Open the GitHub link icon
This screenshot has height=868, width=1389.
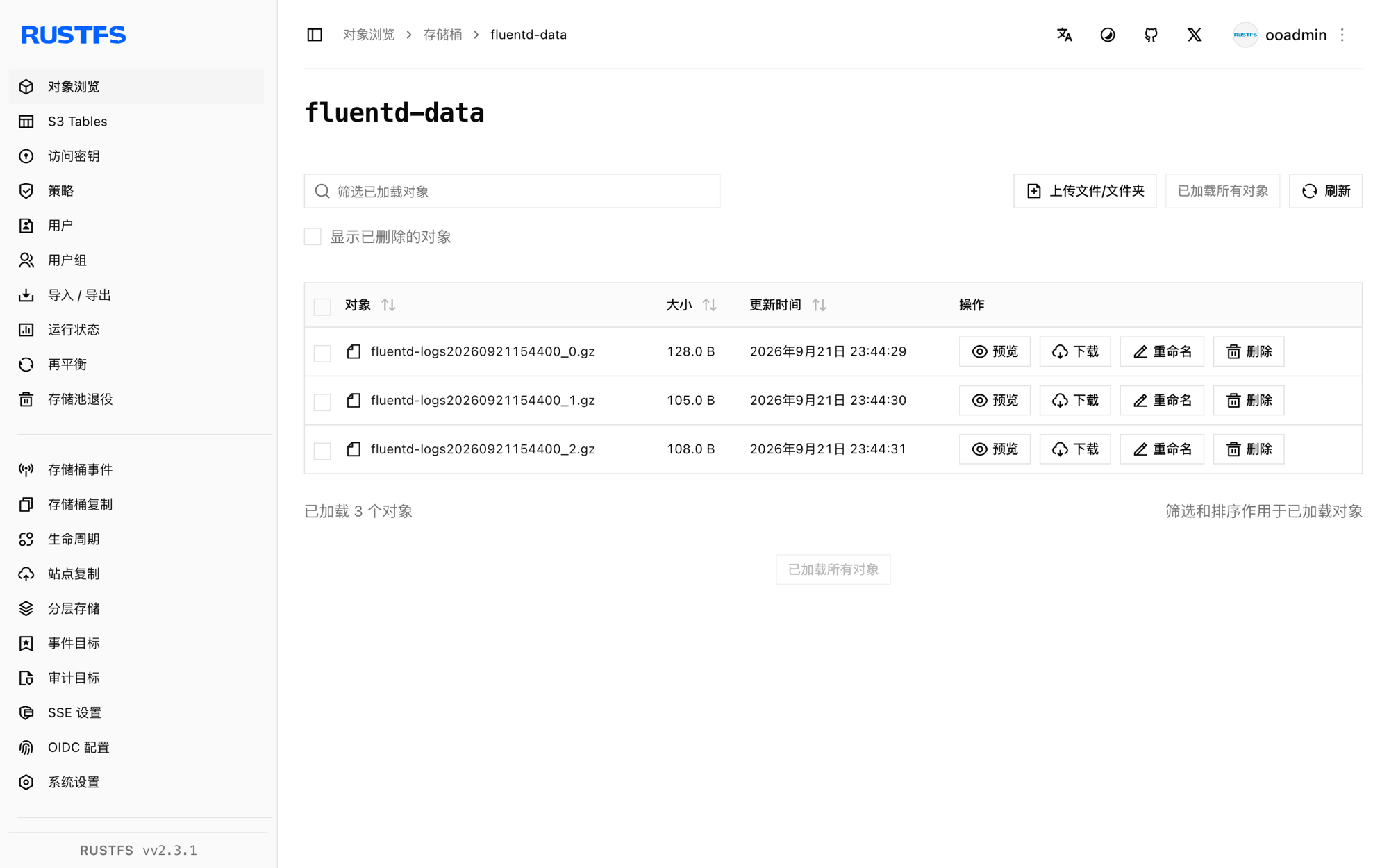pos(1151,35)
